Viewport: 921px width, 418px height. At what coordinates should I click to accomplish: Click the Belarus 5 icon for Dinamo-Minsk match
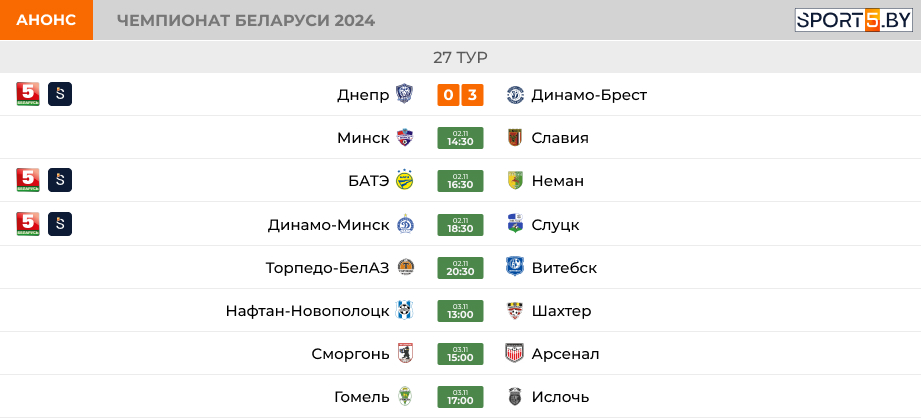click(x=28, y=224)
